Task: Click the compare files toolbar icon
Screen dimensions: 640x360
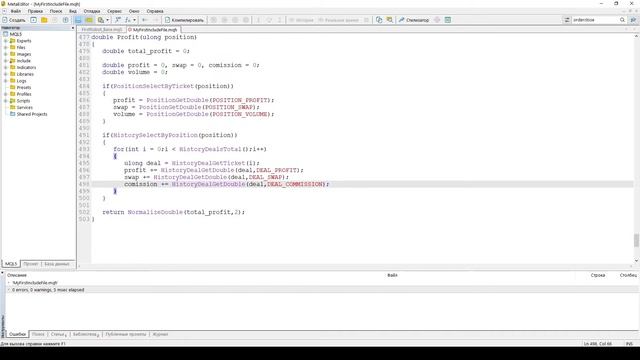Action: [x=379, y=20]
